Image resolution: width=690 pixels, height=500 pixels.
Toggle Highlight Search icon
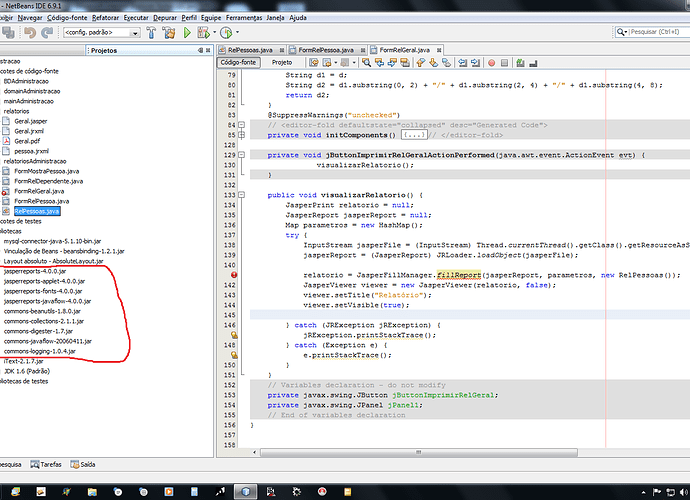(405, 63)
